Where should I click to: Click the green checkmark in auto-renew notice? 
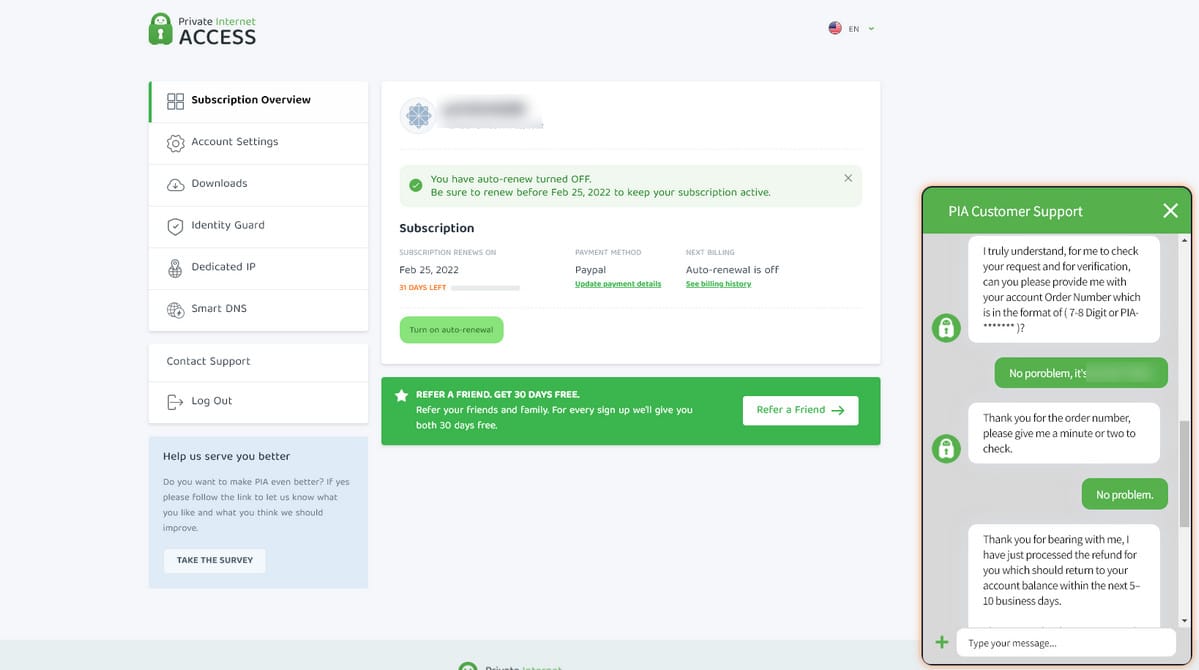click(415, 185)
